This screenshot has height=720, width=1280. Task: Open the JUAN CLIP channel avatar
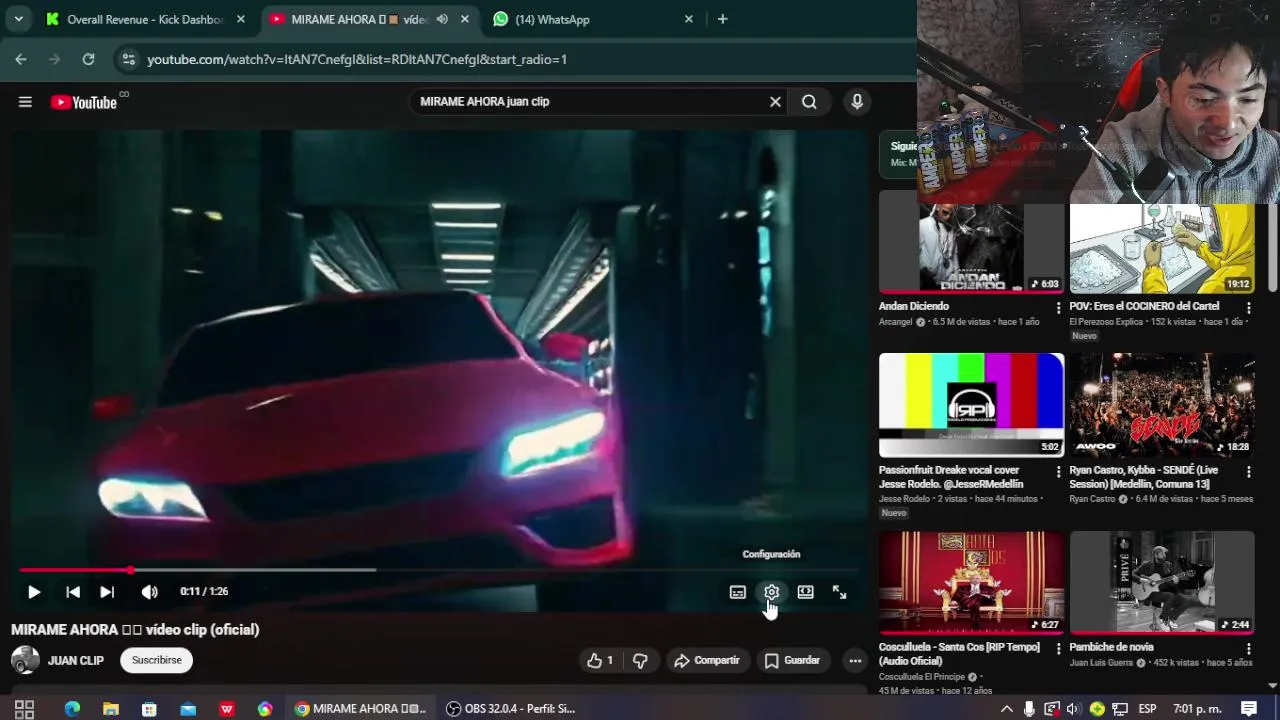coord(25,660)
